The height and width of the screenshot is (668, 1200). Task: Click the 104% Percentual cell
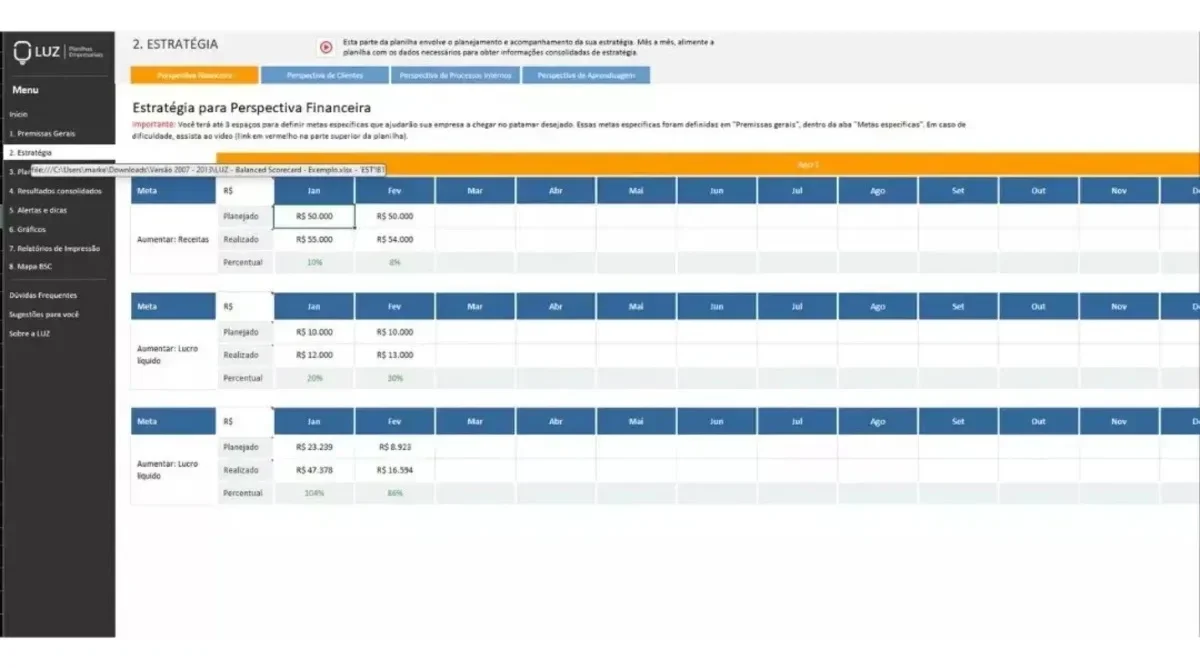click(314, 493)
